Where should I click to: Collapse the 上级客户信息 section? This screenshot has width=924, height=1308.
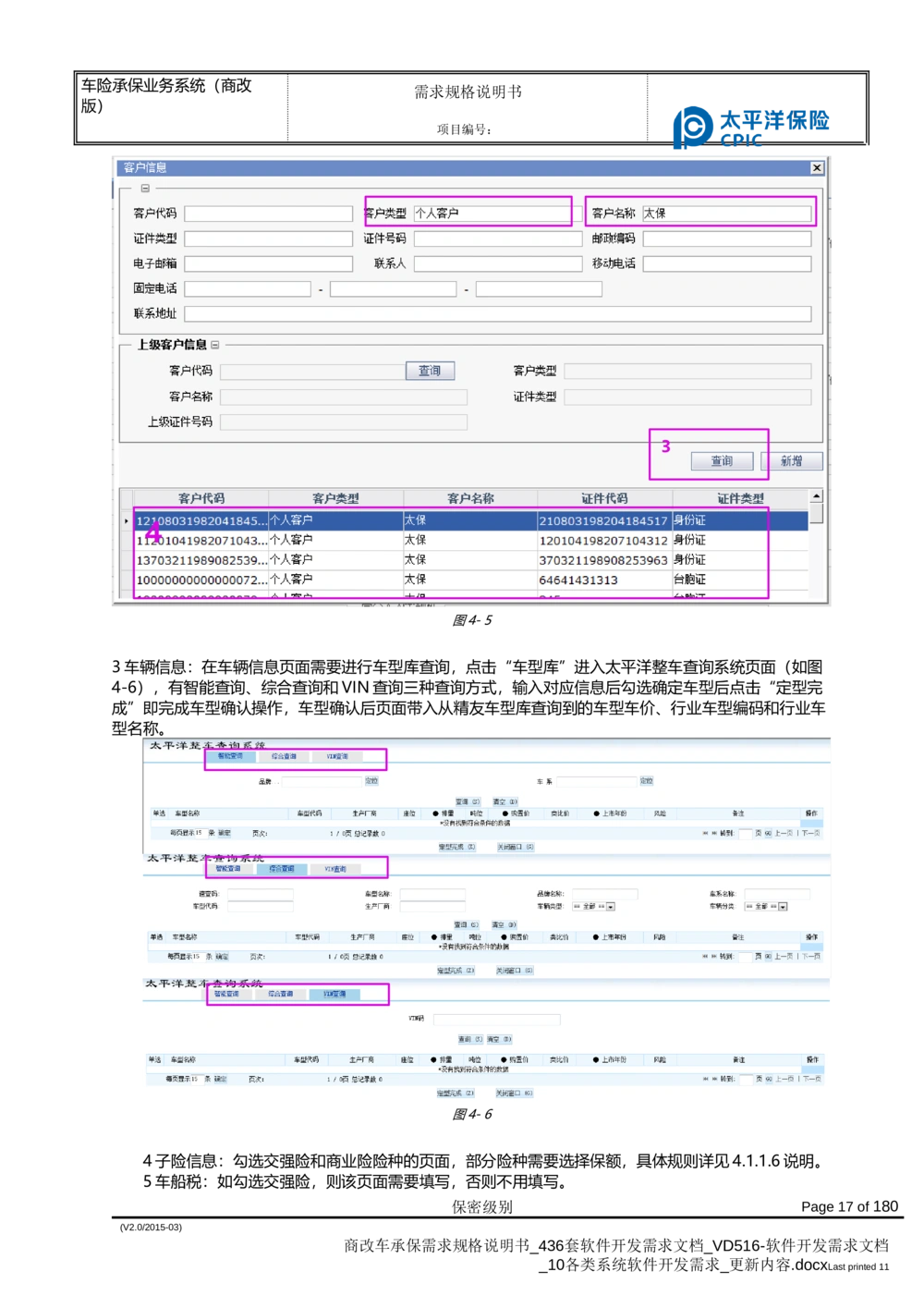[214, 343]
